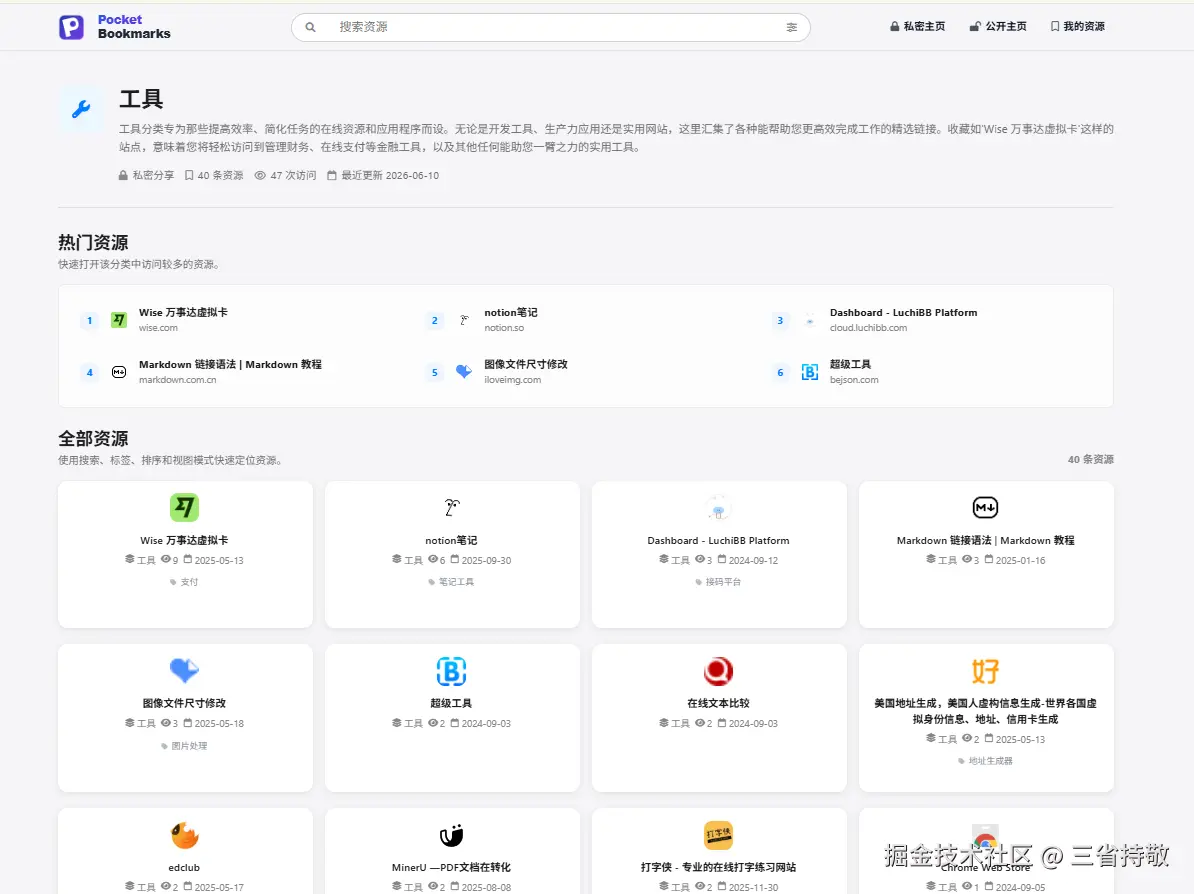Click 工具 category label on 超级工具 card
Viewport: 1194px width, 894px height.
coord(407,723)
